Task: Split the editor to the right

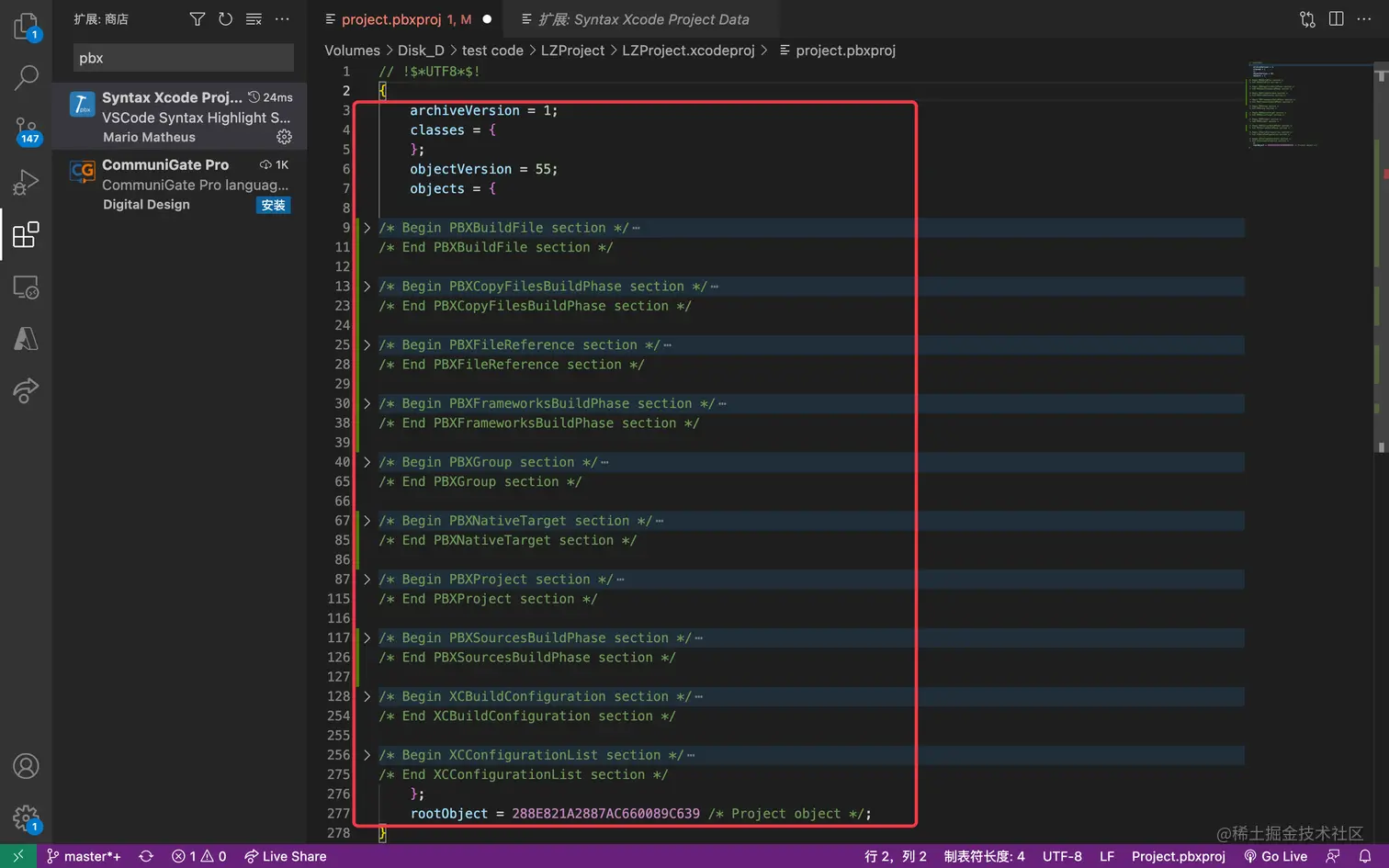Action: [x=1337, y=19]
